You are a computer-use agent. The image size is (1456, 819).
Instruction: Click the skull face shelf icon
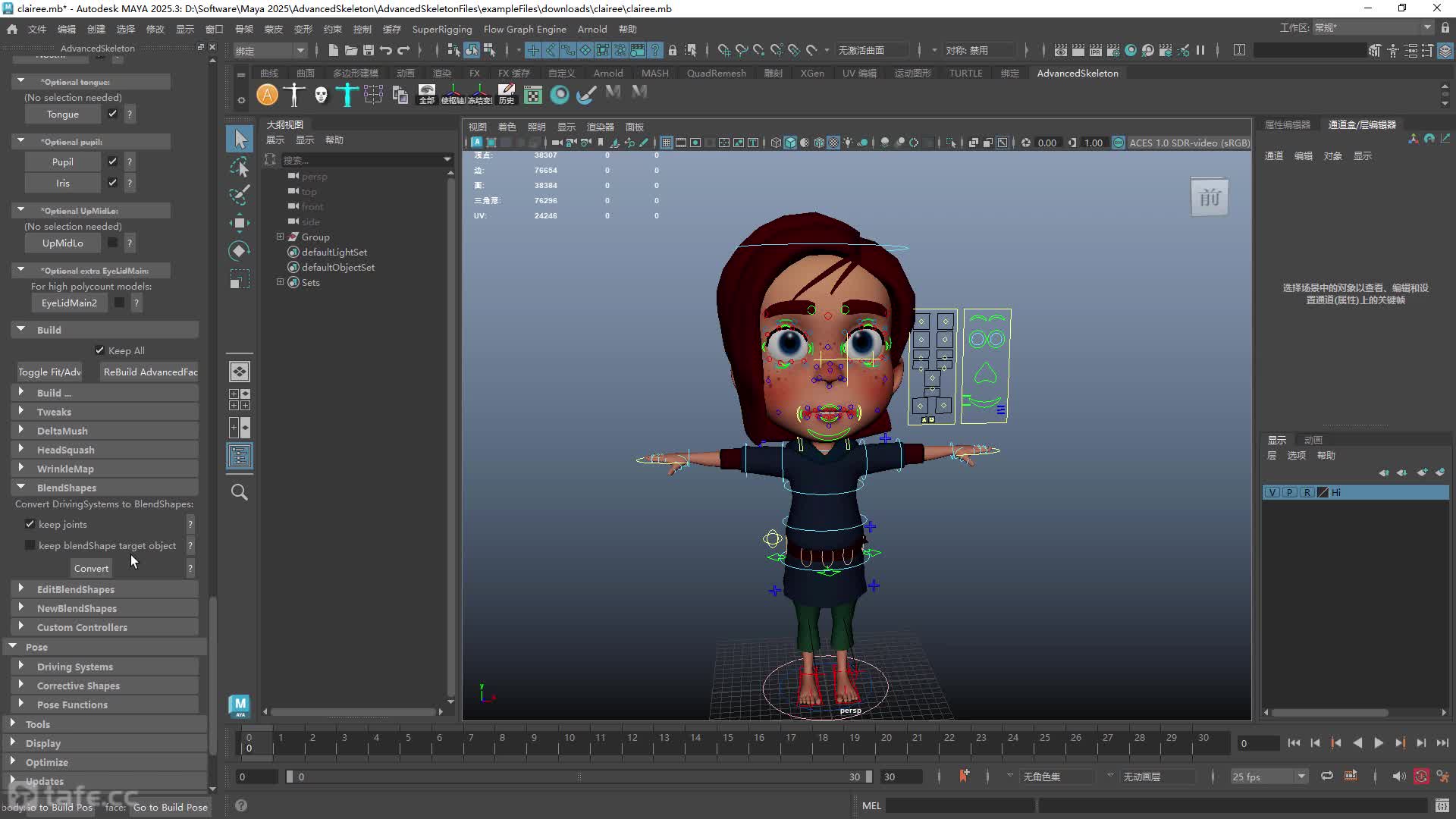321,95
